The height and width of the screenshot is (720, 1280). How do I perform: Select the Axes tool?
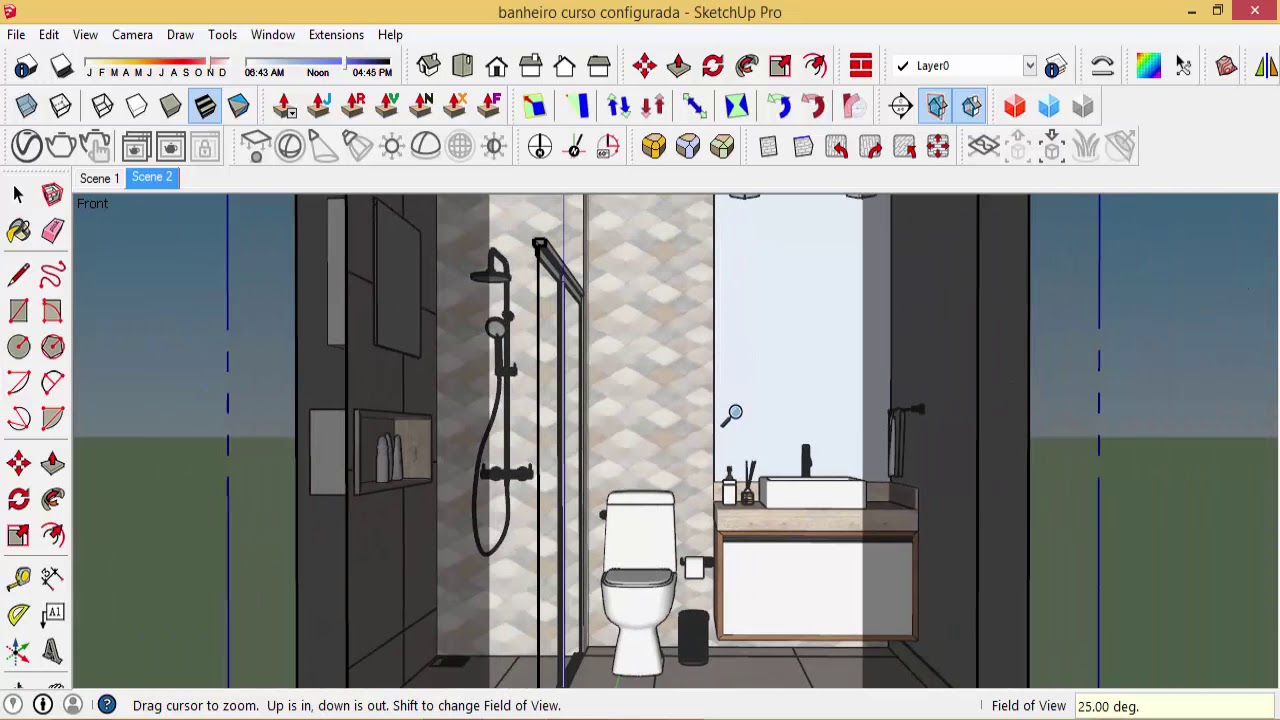18,652
